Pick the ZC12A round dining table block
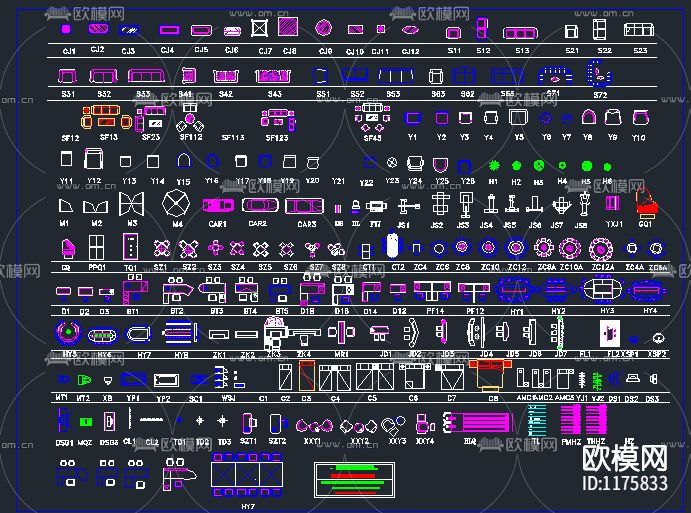This screenshot has width=691, height=513. (x=601, y=249)
